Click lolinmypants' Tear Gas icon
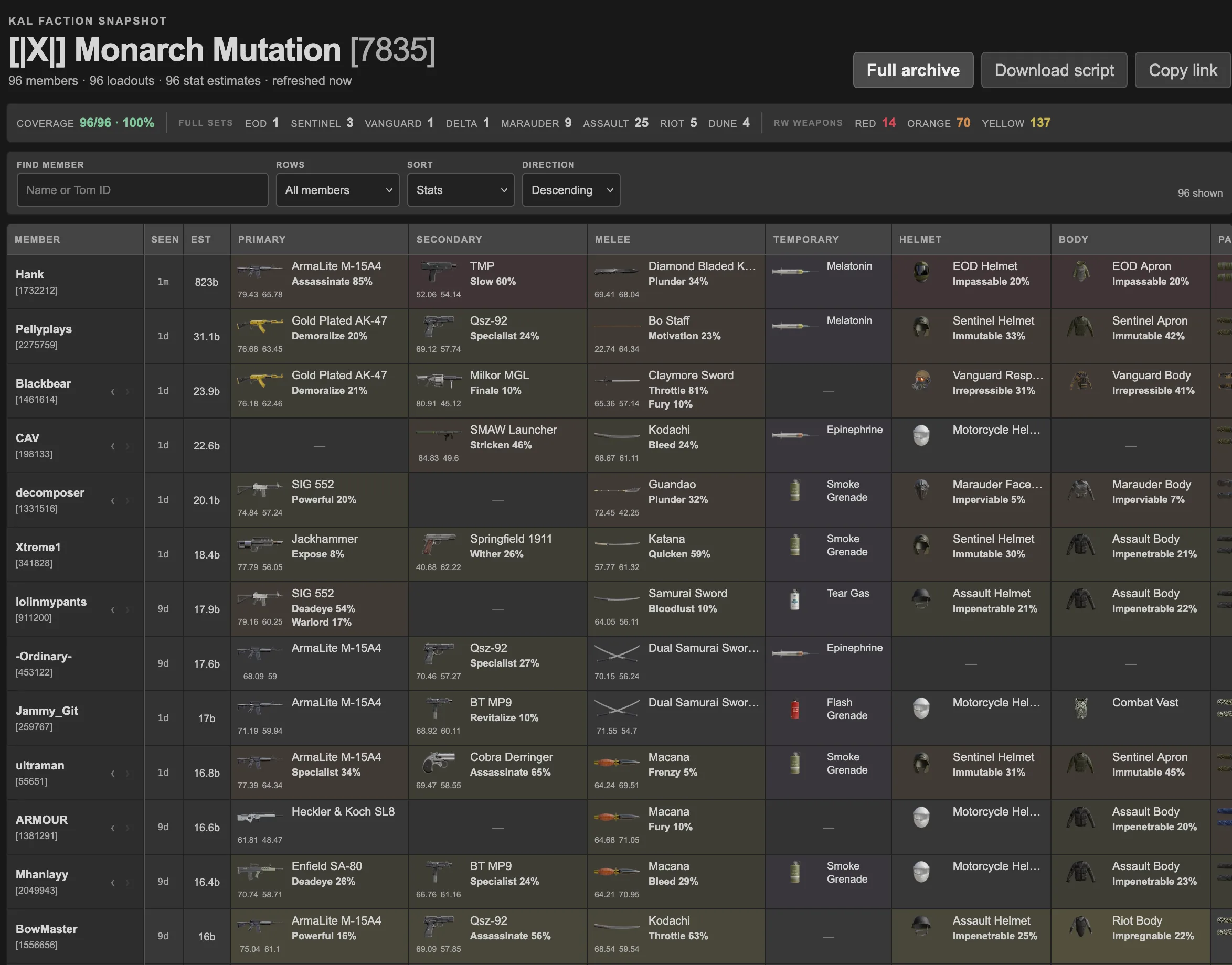The image size is (1232, 965). point(794,599)
